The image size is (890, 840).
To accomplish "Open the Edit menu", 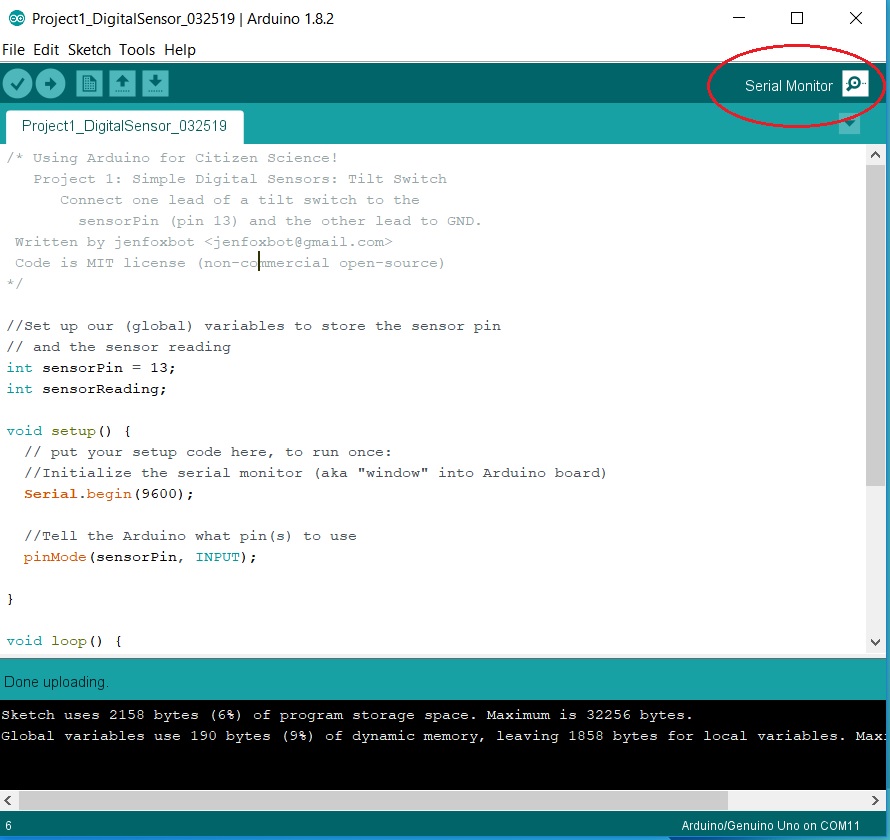I will tap(46, 49).
